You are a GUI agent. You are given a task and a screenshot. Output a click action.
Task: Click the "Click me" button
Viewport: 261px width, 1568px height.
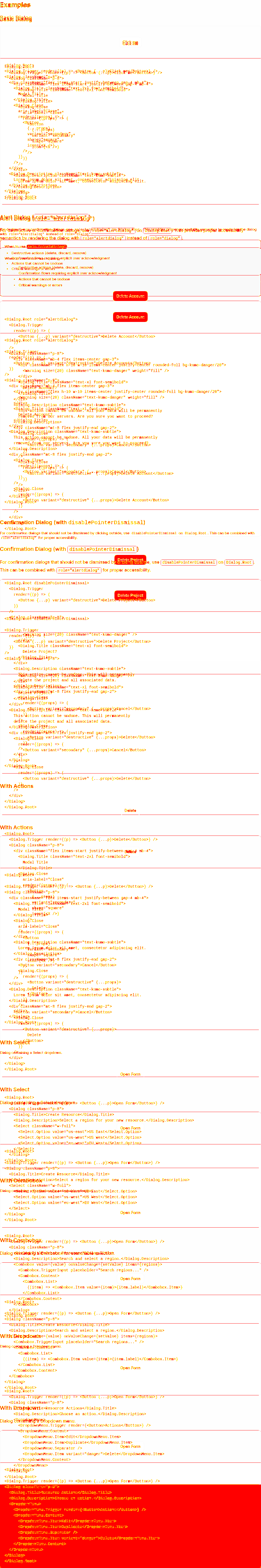pyautogui.click(x=130, y=43)
